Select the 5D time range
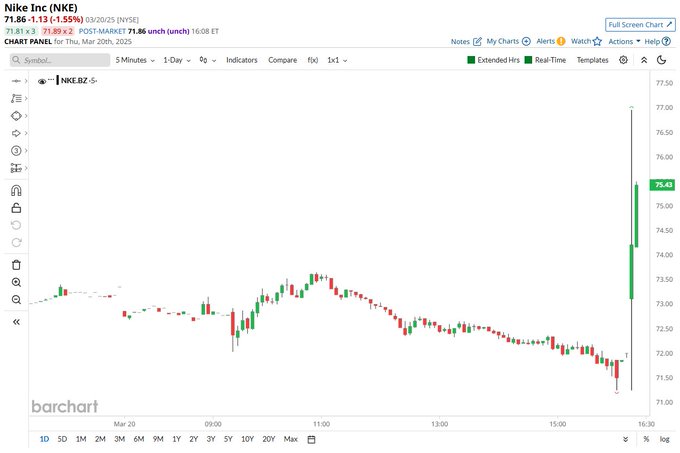Image resolution: width=680 pixels, height=453 pixels. 62,439
